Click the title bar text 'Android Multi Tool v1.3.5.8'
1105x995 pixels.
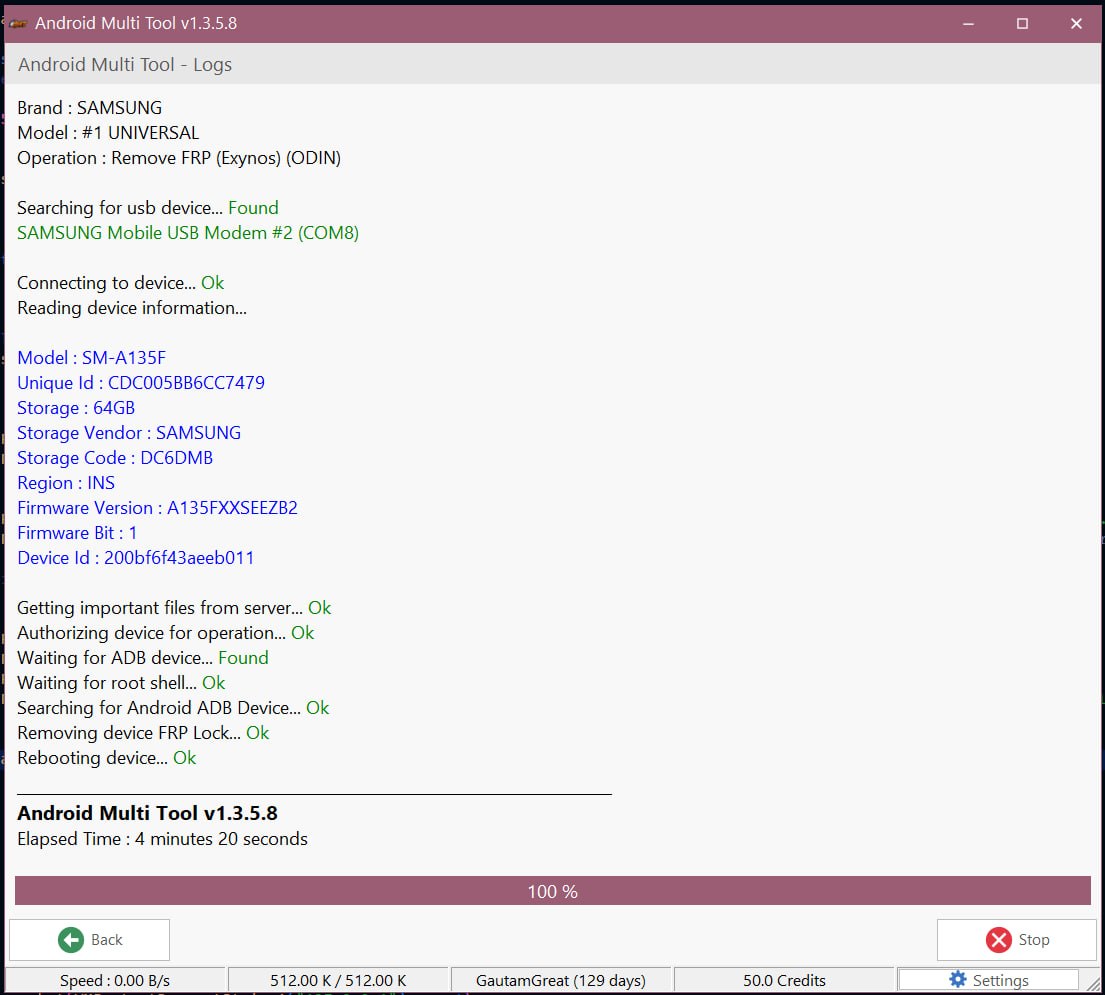[136, 23]
